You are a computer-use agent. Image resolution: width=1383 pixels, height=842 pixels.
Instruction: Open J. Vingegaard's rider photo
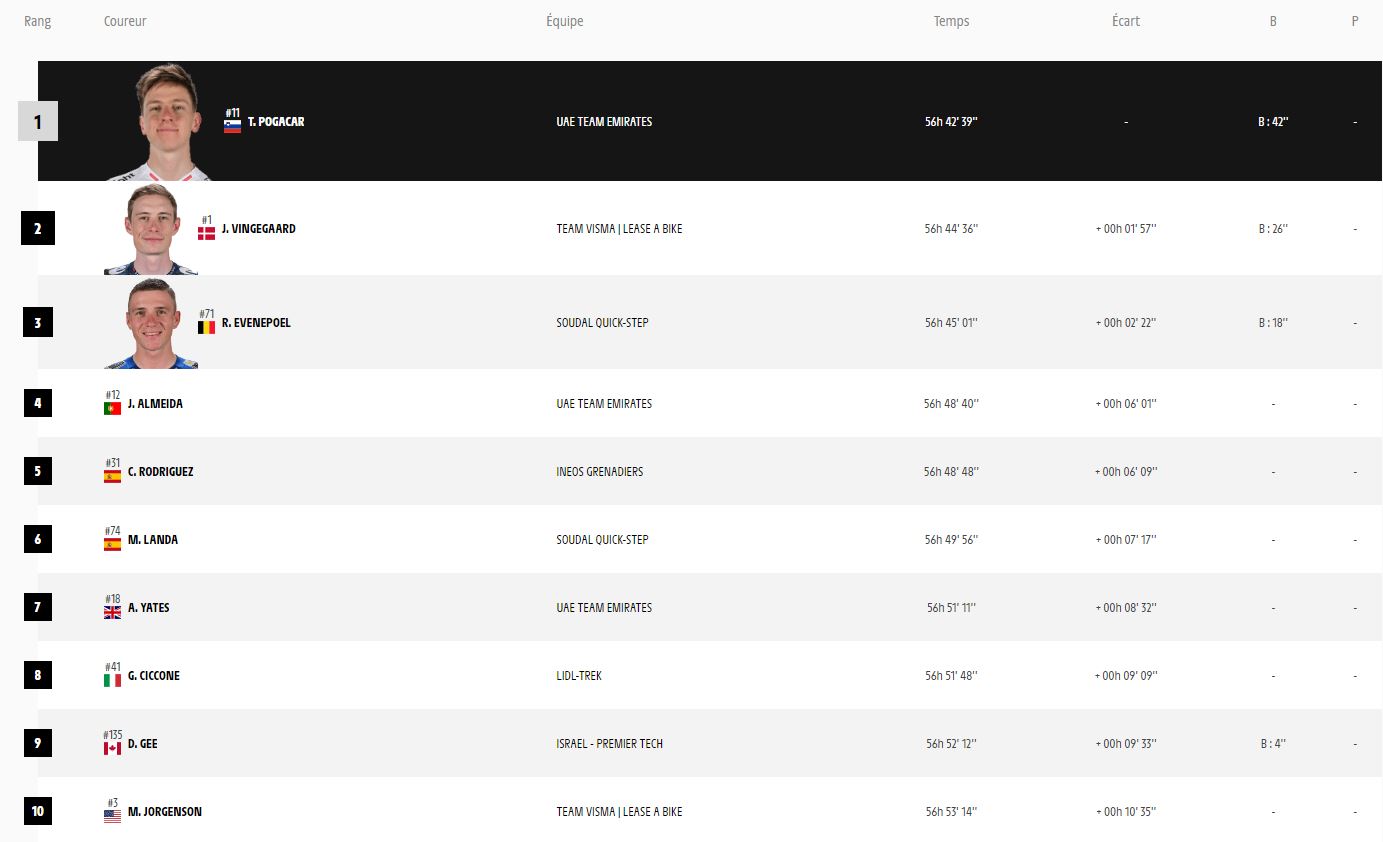[x=152, y=229]
